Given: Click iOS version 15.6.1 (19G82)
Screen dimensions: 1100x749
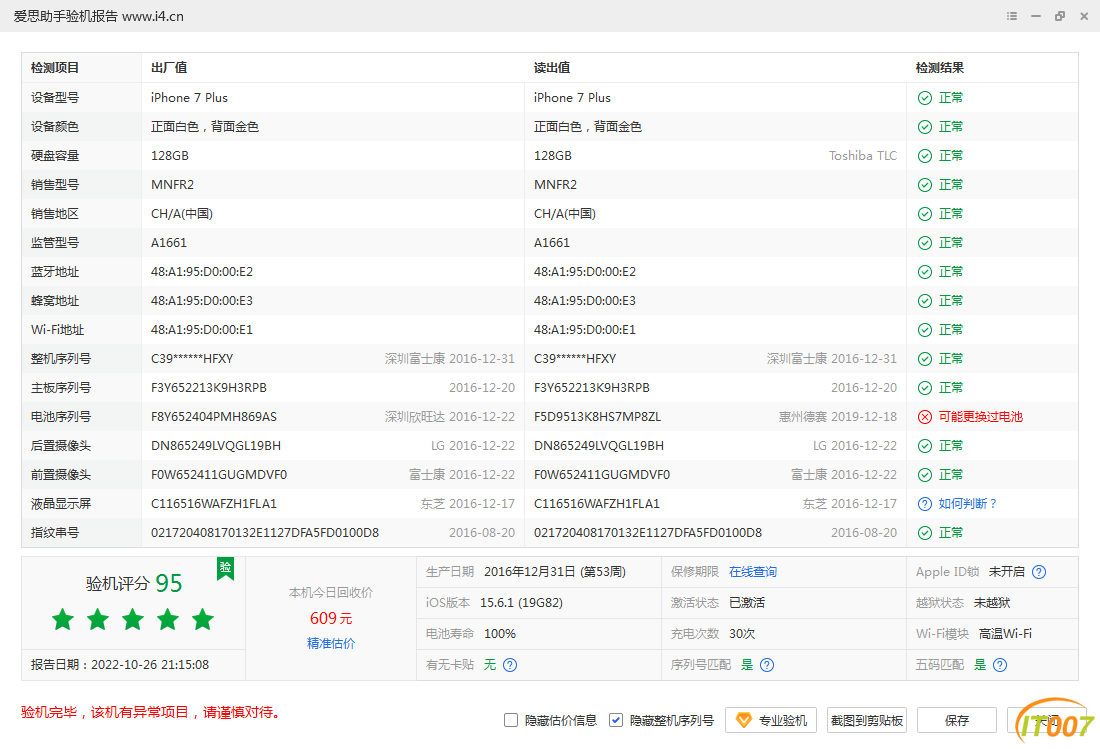Looking at the screenshot, I should pyautogui.click(x=521, y=603).
